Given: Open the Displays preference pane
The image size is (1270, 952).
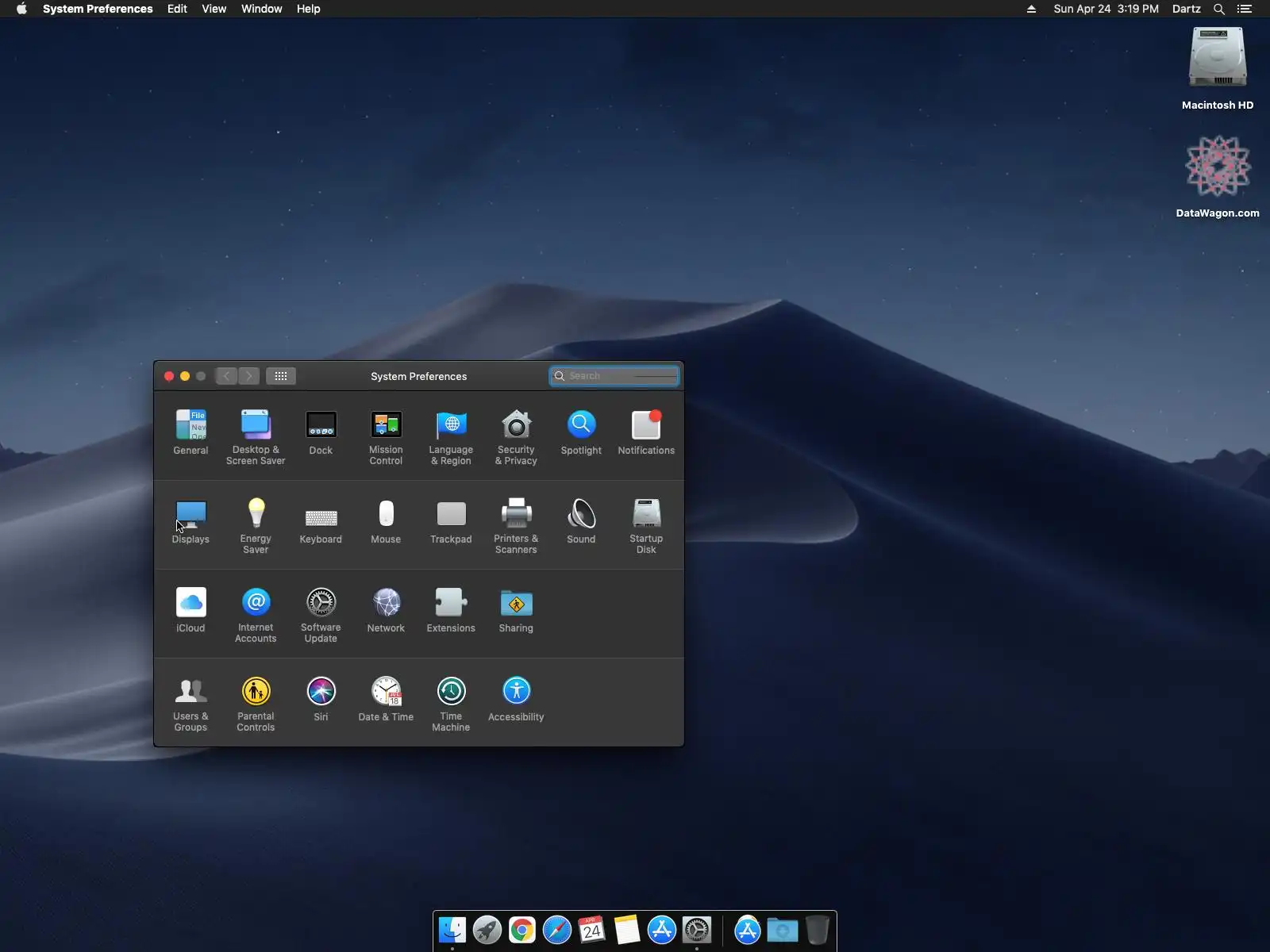Looking at the screenshot, I should [190, 521].
